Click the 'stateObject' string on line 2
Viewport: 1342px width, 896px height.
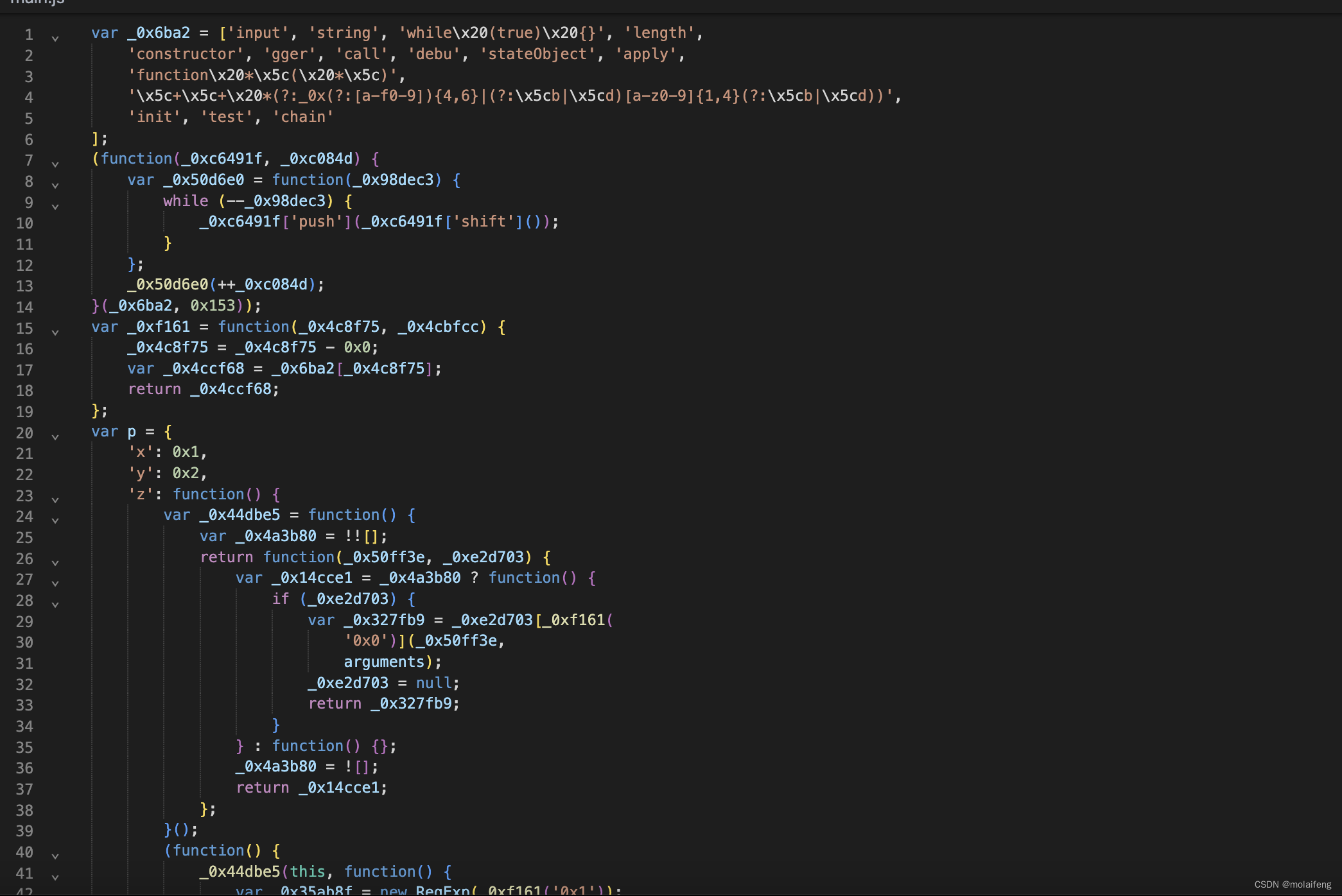(x=538, y=54)
